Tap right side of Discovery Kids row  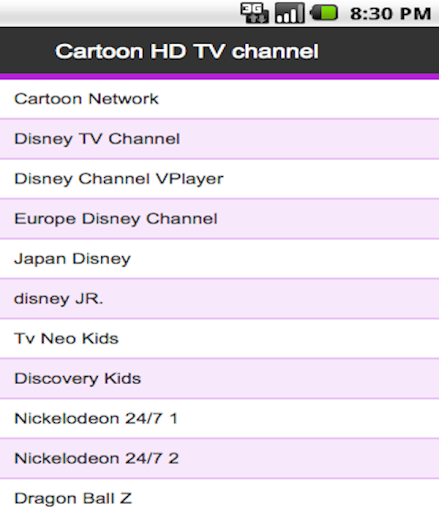[367, 379]
